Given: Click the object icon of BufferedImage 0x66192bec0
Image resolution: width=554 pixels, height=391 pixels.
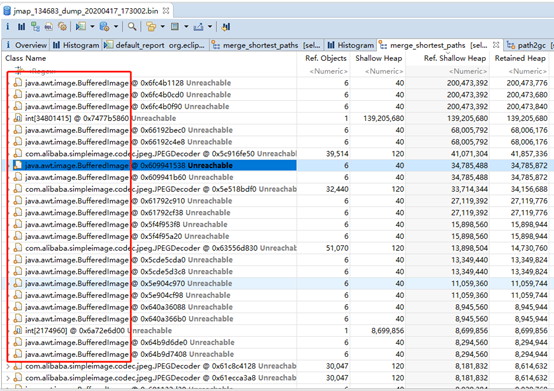Looking at the screenshot, I should pos(18,130).
